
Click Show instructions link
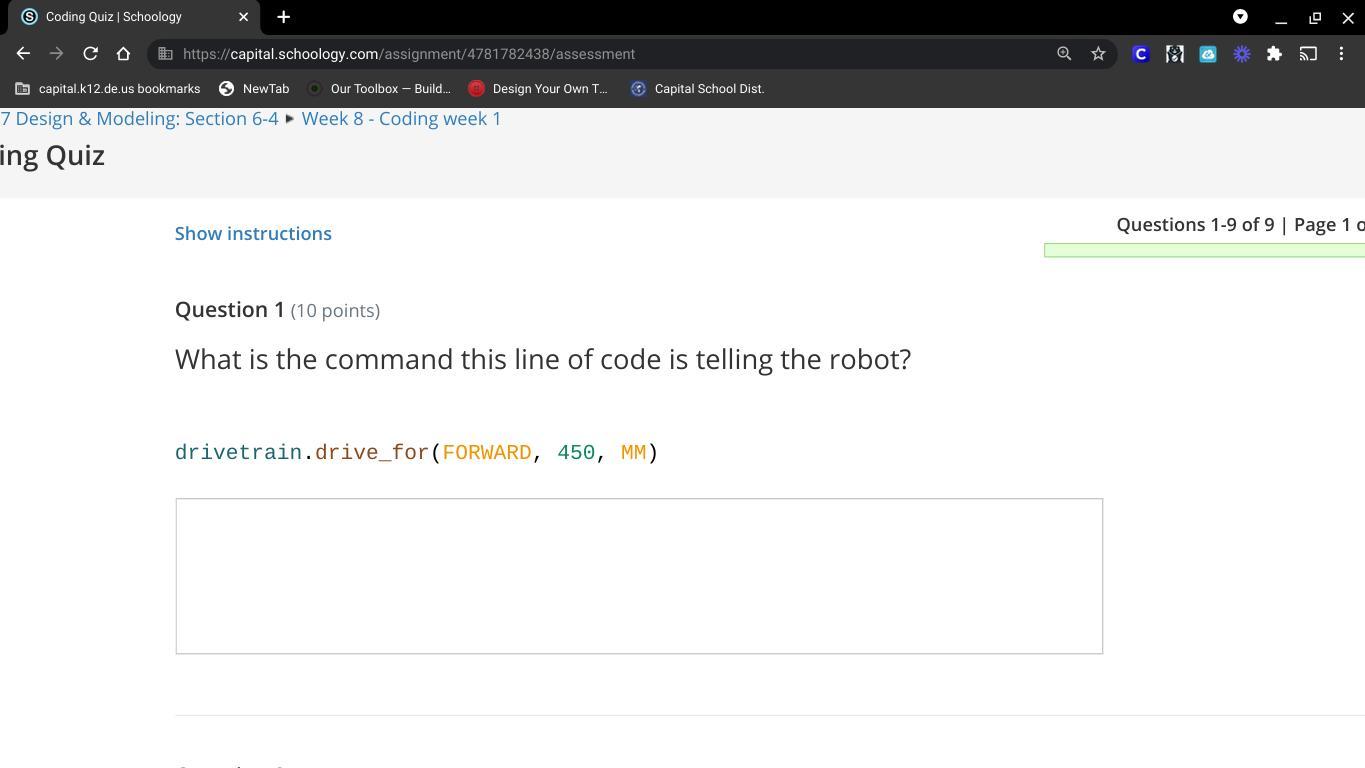tap(253, 233)
